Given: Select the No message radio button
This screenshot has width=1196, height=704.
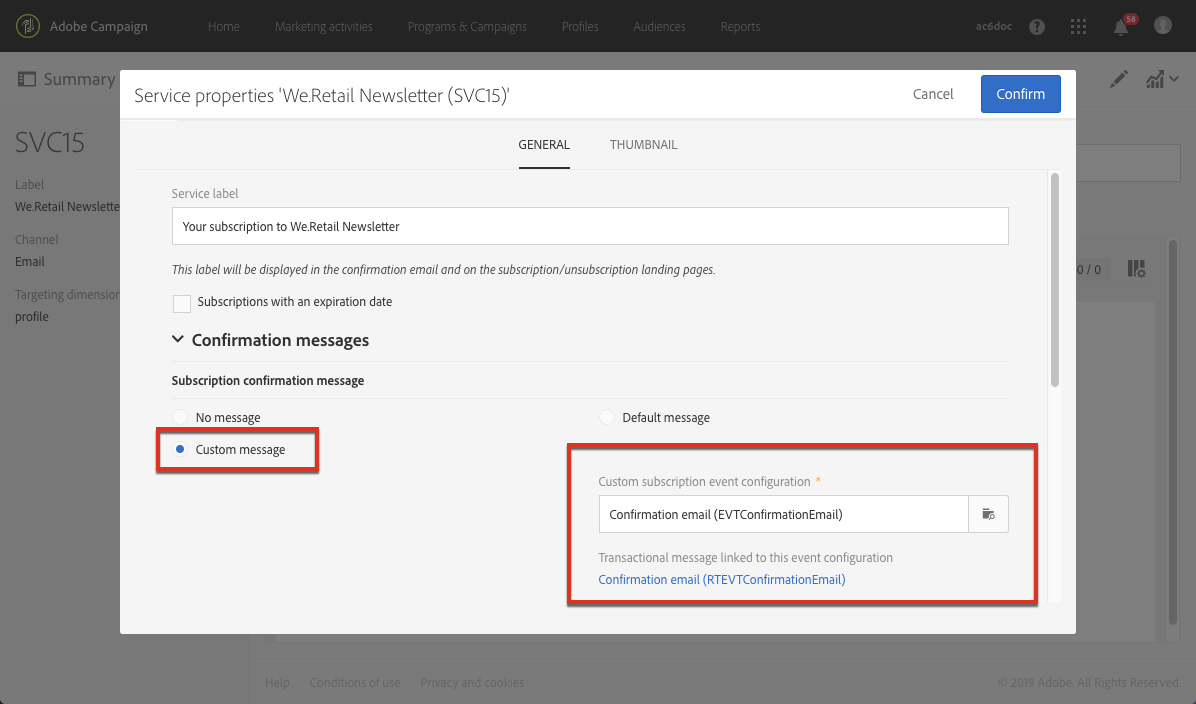Looking at the screenshot, I should (x=180, y=417).
